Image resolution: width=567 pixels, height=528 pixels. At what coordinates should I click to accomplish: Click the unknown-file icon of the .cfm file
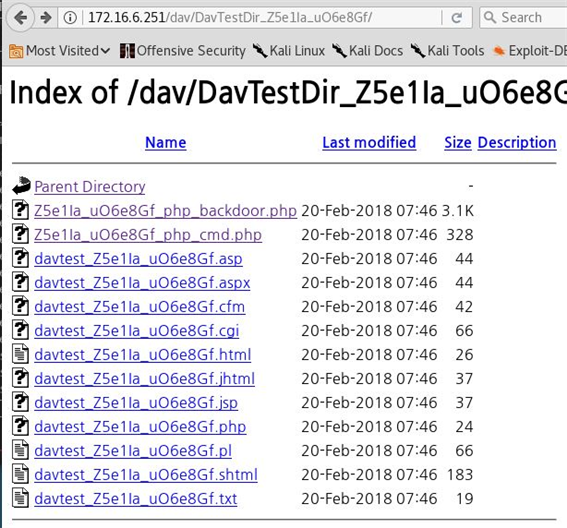pyautogui.click(x=20, y=306)
